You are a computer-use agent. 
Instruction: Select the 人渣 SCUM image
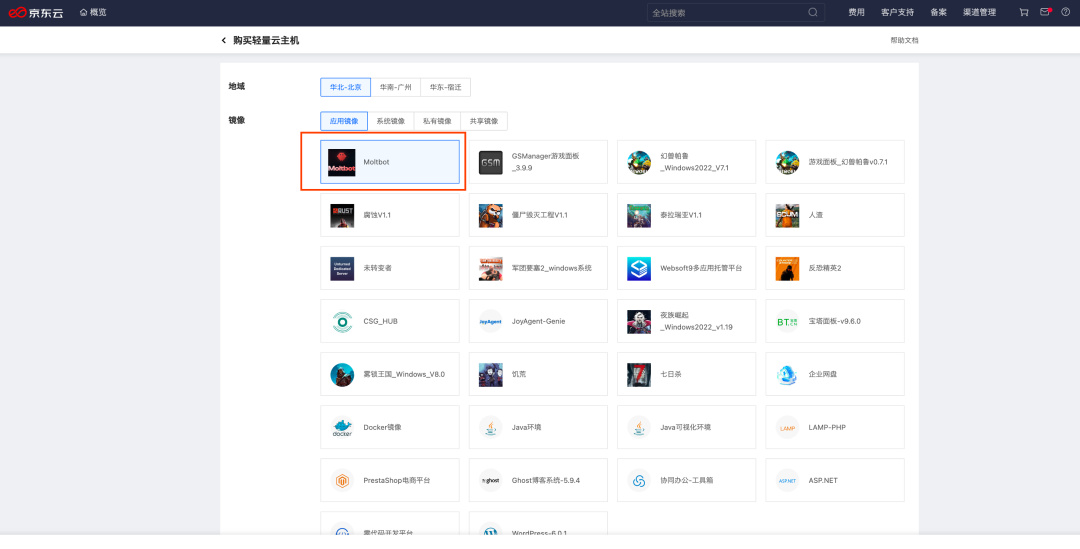click(835, 215)
